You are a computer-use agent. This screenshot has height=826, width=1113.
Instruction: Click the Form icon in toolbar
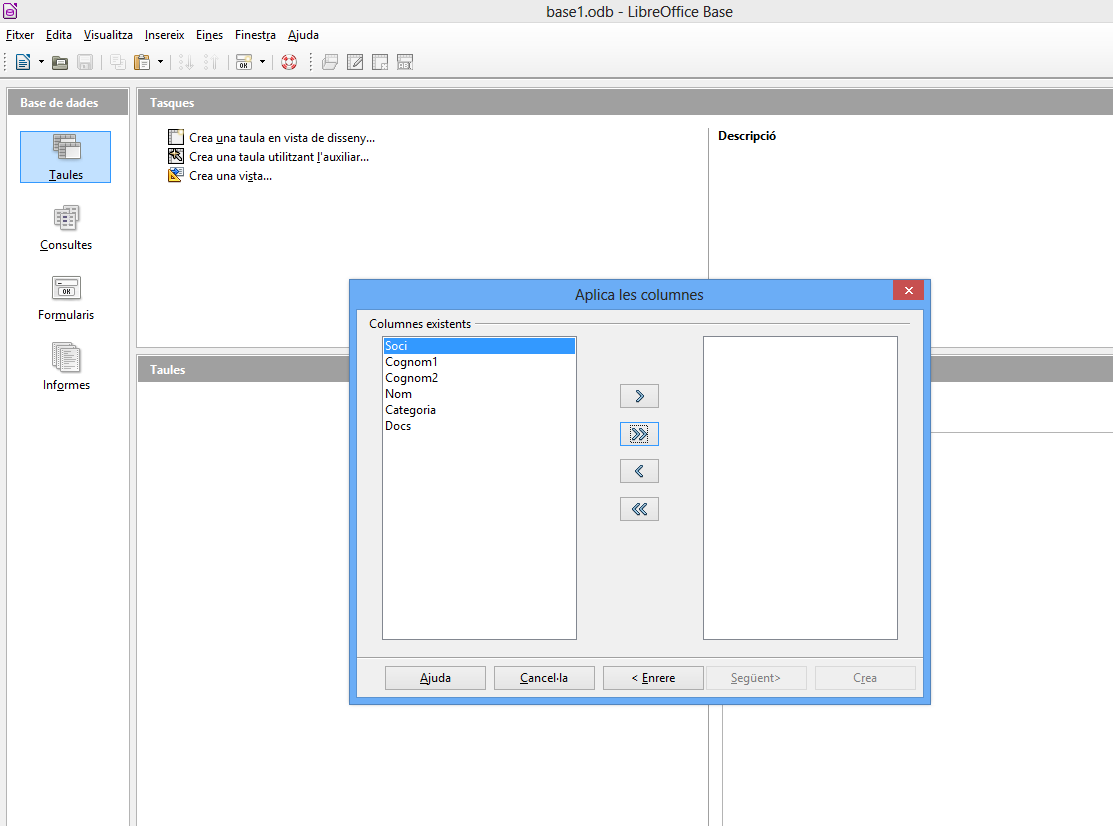pyautogui.click(x=244, y=62)
